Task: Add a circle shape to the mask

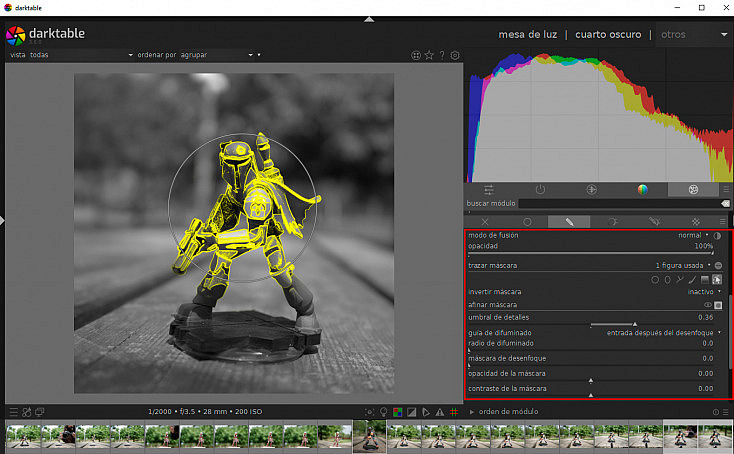Action: pos(655,280)
